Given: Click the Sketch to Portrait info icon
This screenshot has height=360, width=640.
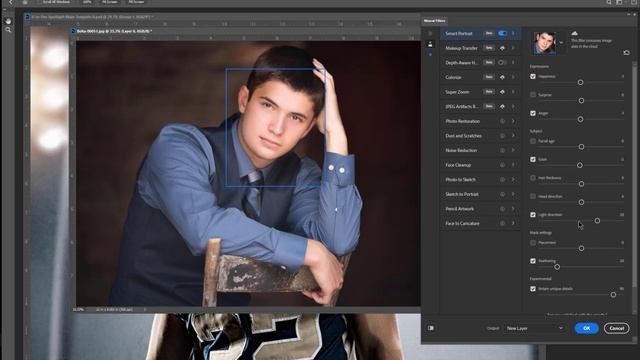Looking at the screenshot, I should [502, 194].
